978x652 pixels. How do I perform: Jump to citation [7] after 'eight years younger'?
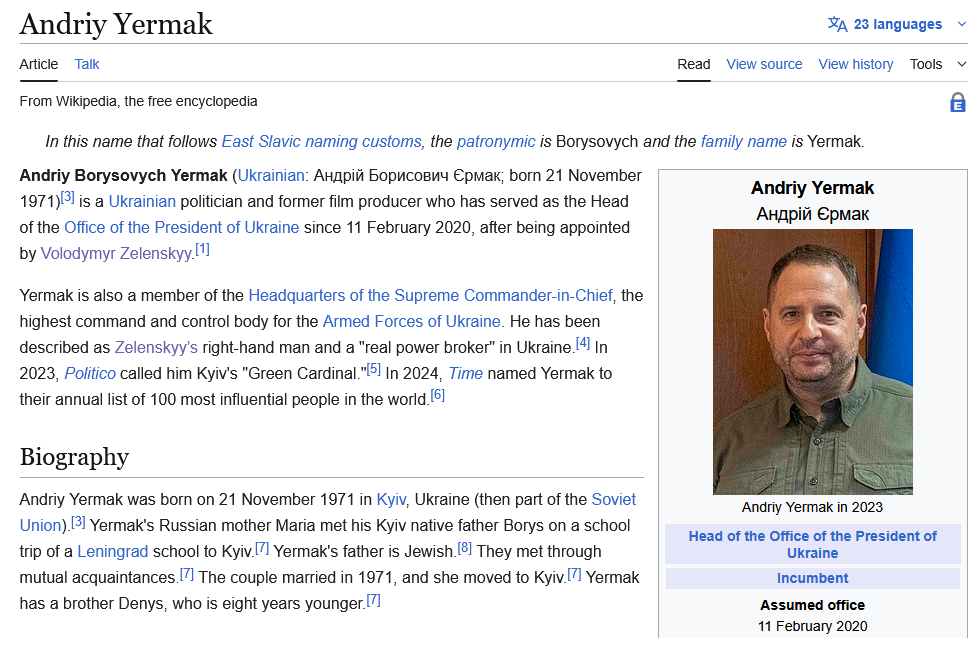(x=373, y=600)
